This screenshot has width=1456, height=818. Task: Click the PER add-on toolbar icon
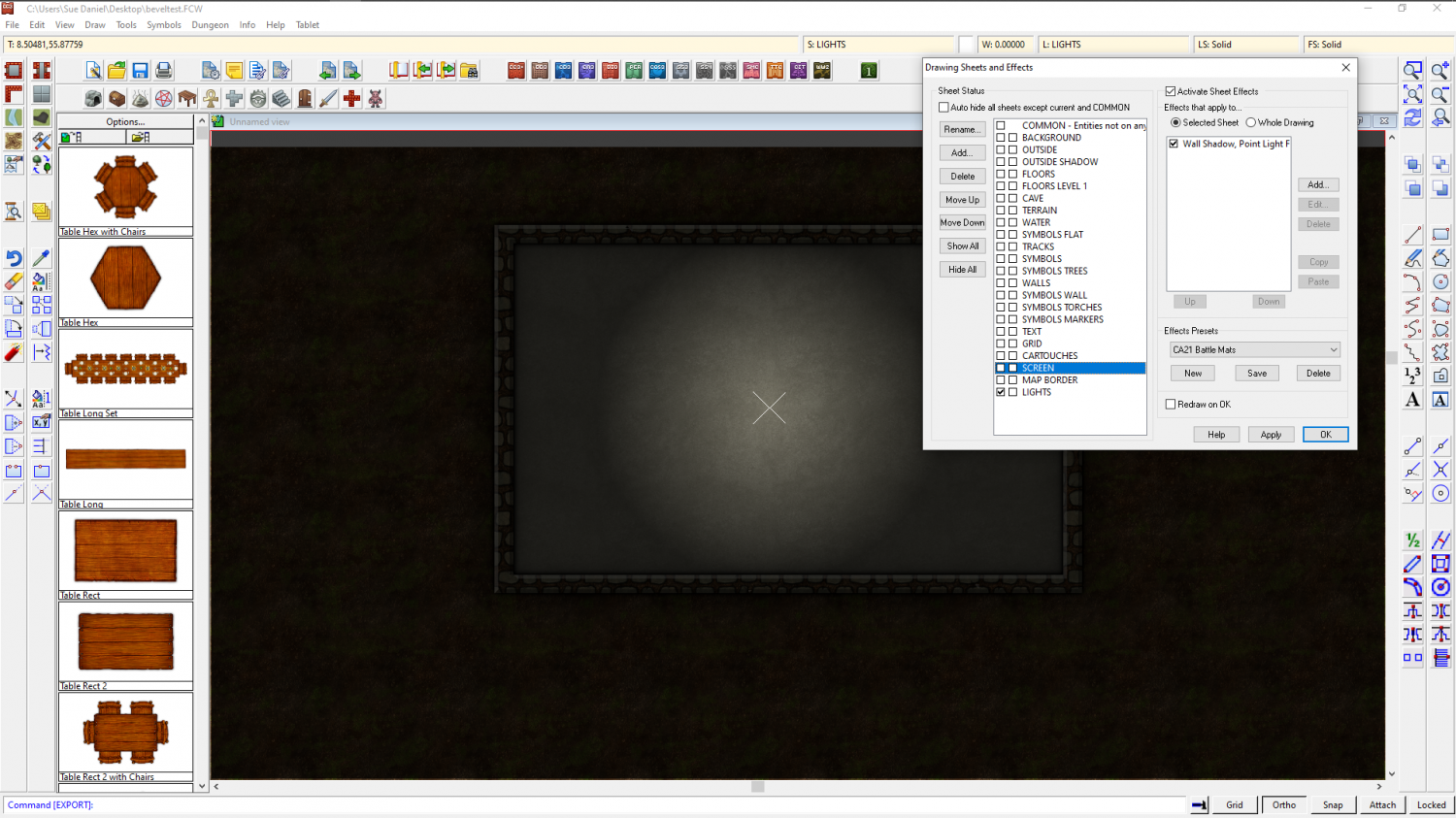click(x=634, y=70)
